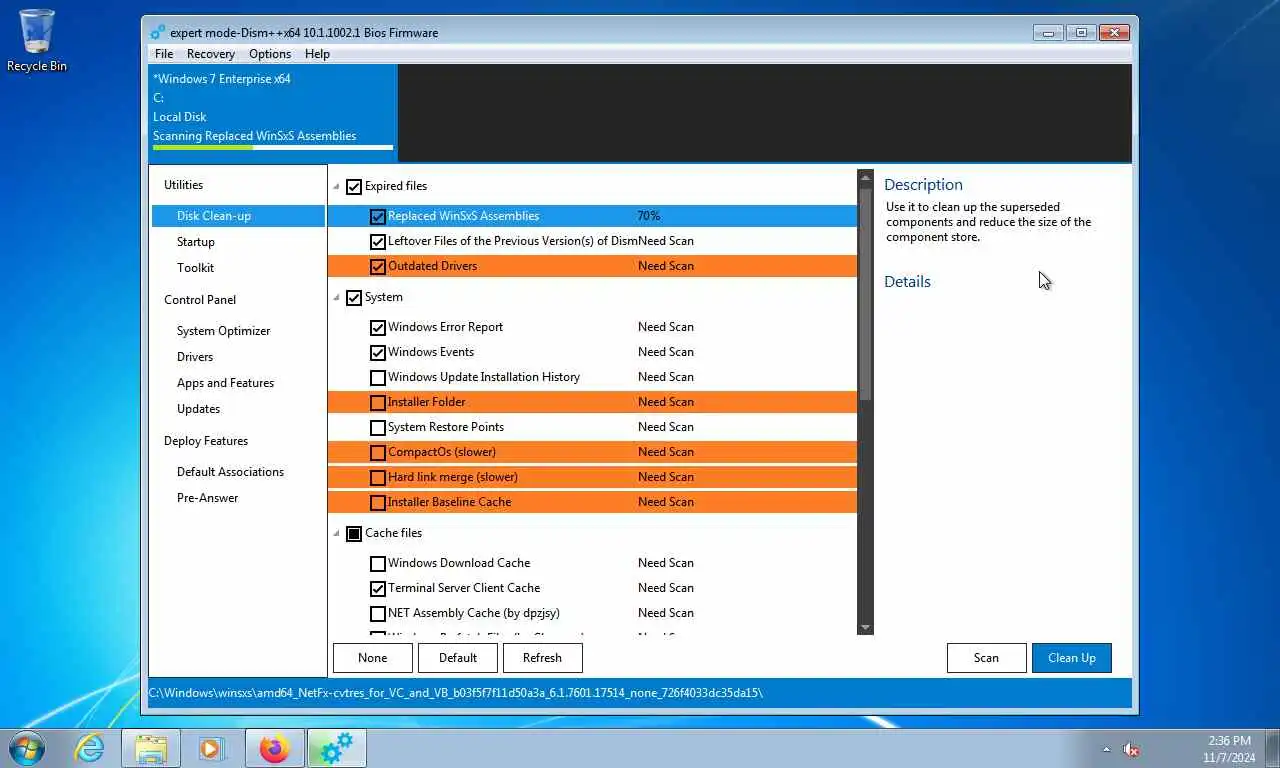Image resolution: width=1280 pixels, height=768 pixels.
Task: Click the Clean Up button
Action: (x=1071, y=658)
